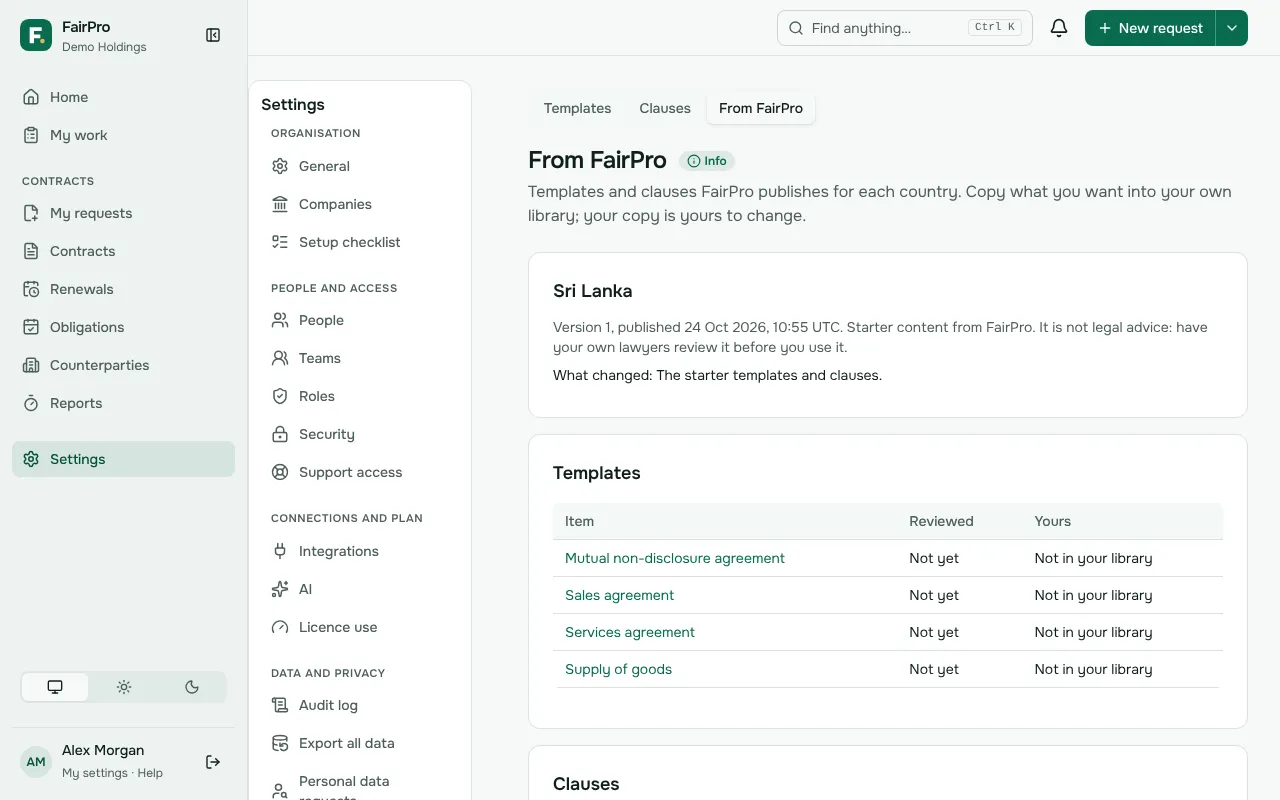Switch to light theme
The image size is (1280, 800).
click(124, 687)
